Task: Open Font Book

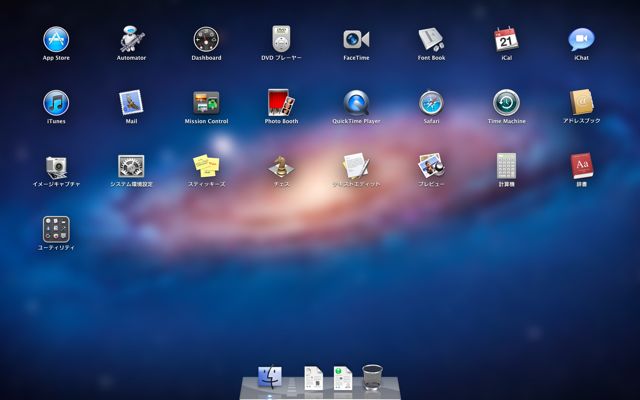Action: point(431,40)
